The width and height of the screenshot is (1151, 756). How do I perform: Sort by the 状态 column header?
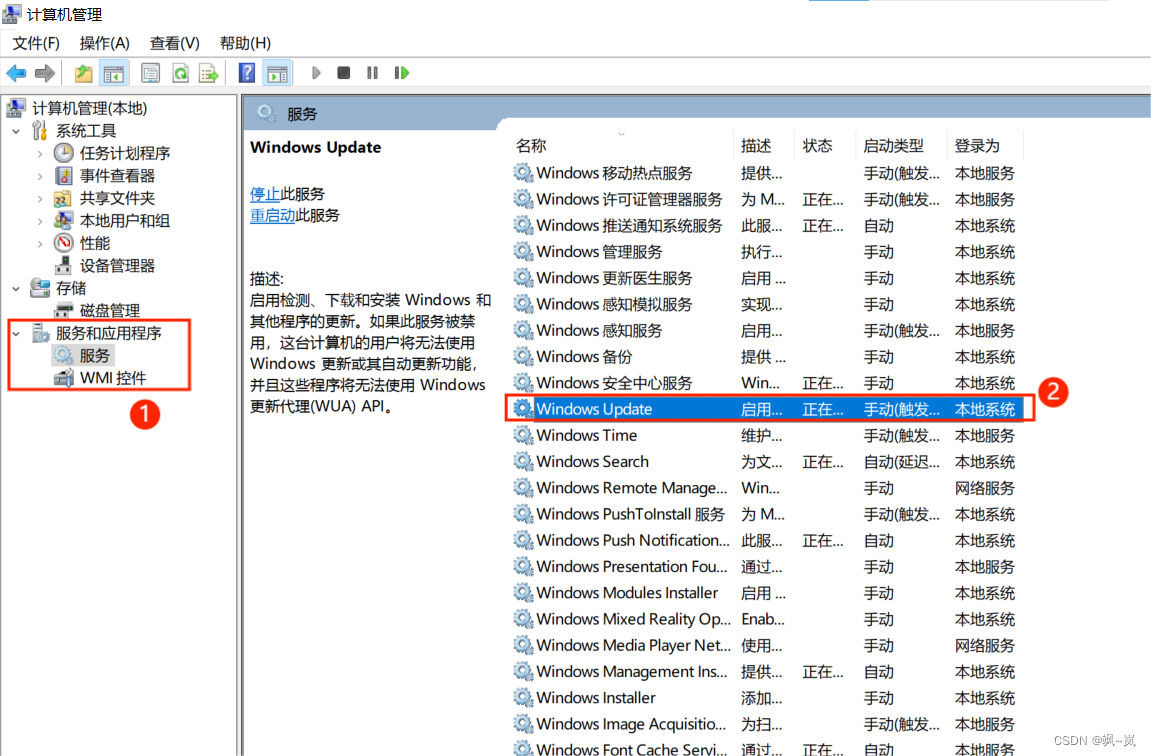coord(824,145)
